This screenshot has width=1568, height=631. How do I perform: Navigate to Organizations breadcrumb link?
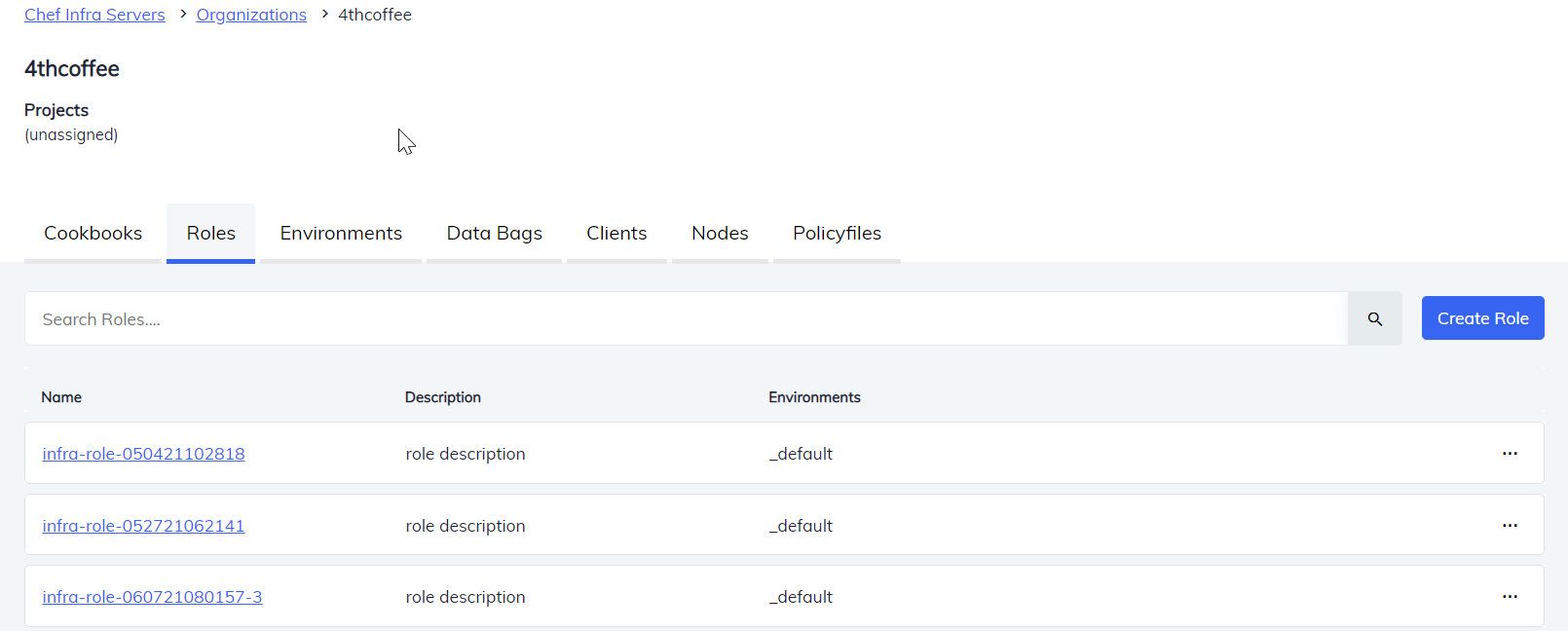[x=251, y=15]
